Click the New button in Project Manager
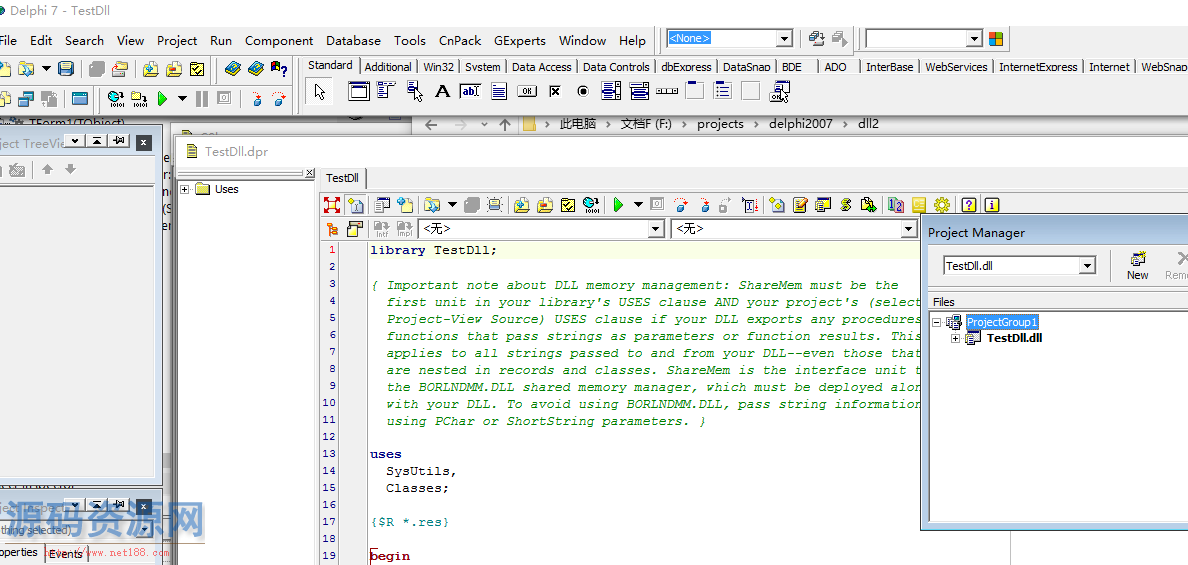 1137,266
